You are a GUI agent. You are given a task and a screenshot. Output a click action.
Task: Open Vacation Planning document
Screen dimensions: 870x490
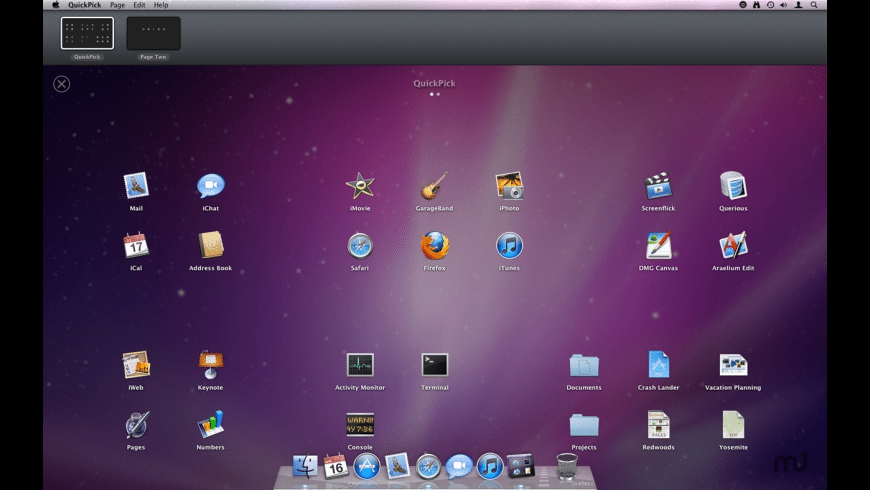(733, 365)
